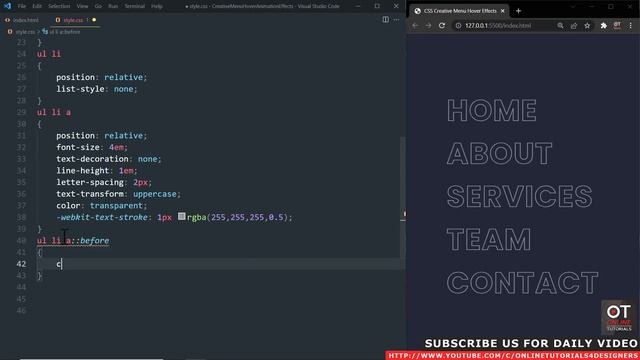Image resolution: width=640 pixels, height=360 pixels.
Task: Go forward in the browser
Action: point(428,25)
